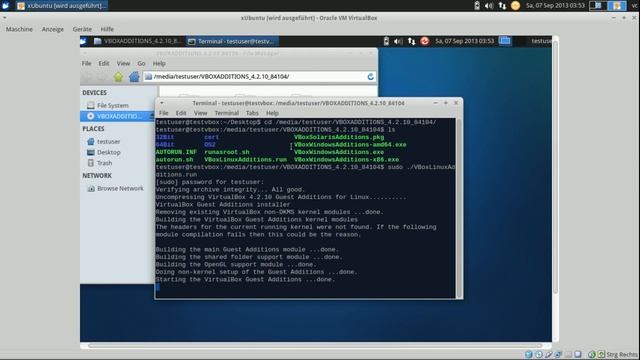Viewport: 640px width, 360px height.
Task: Click the guest red update notifier icon
Action: click(x=424, y=41)
